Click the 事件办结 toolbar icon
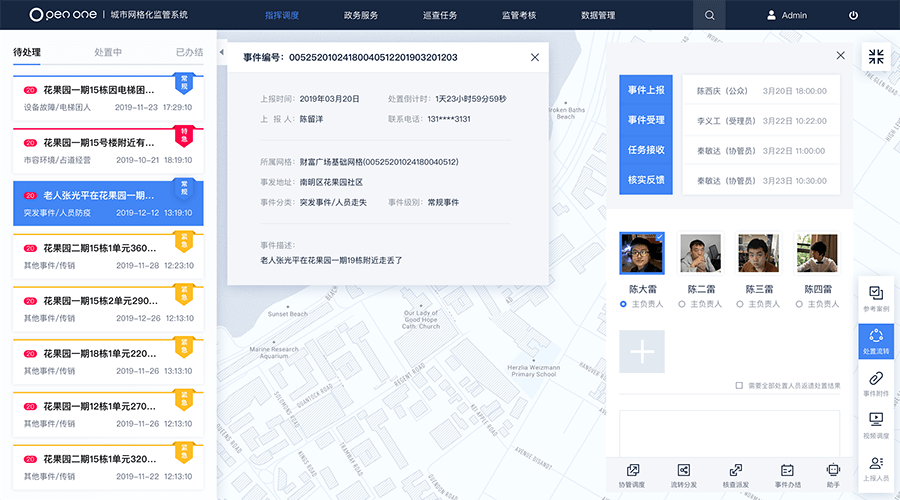The width and height of the screenshot is (900, 500). pyautogui.click(x=787, y=474)
